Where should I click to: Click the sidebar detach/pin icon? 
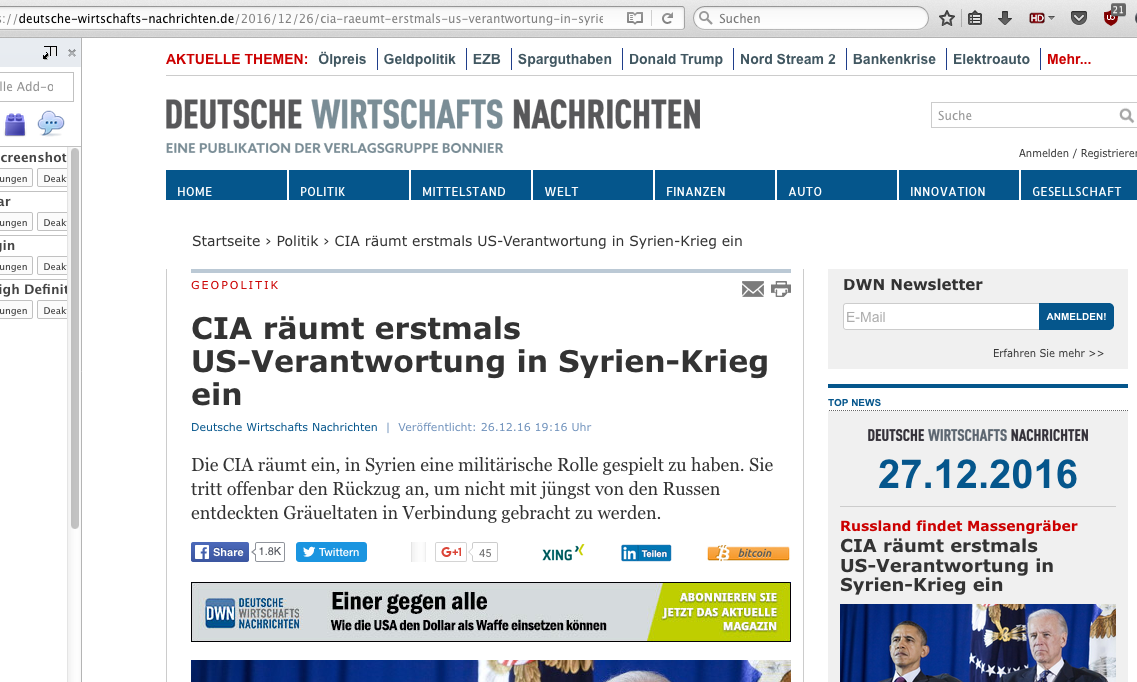[x=49, y=52]
